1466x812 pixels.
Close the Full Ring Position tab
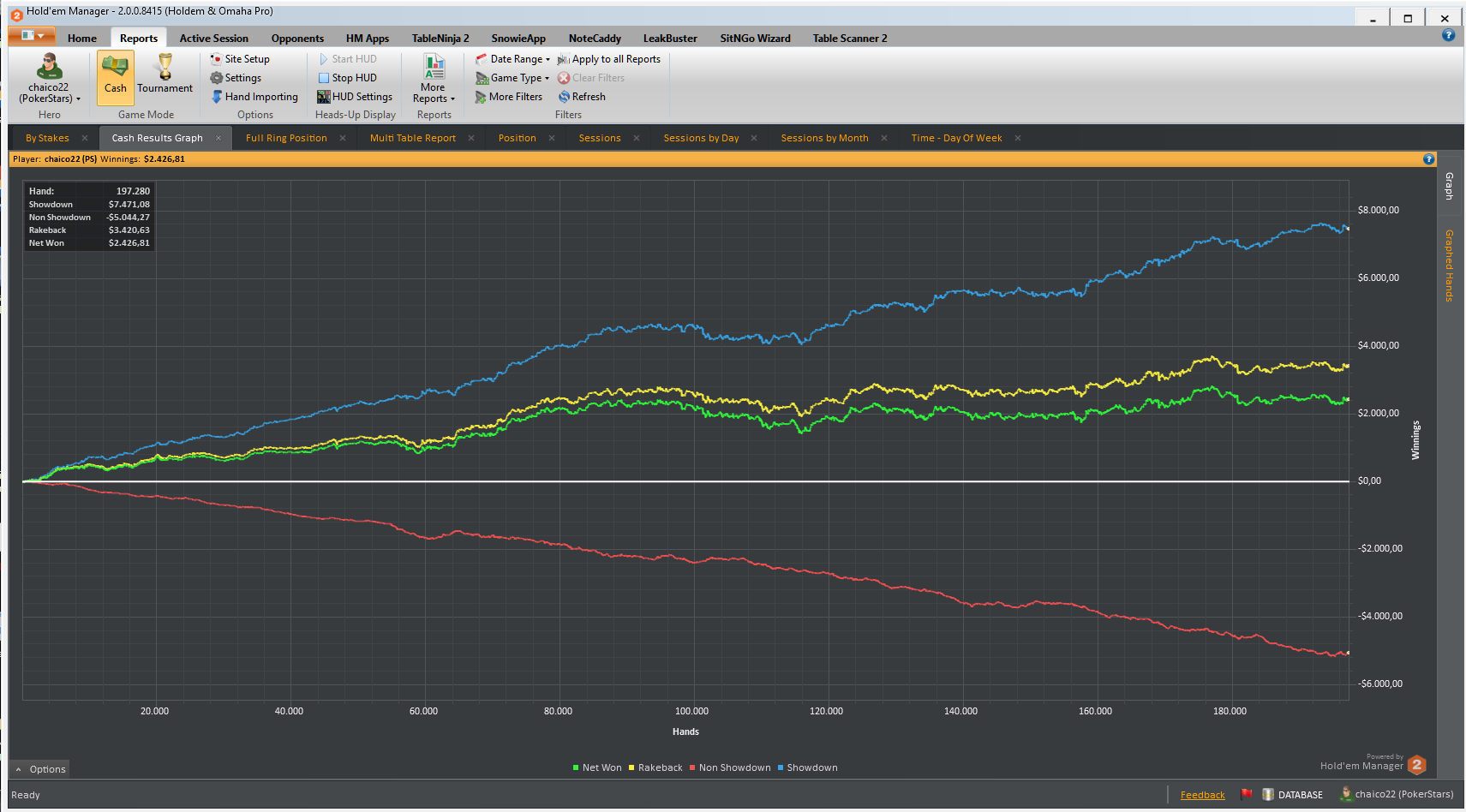tap(343, 138)
